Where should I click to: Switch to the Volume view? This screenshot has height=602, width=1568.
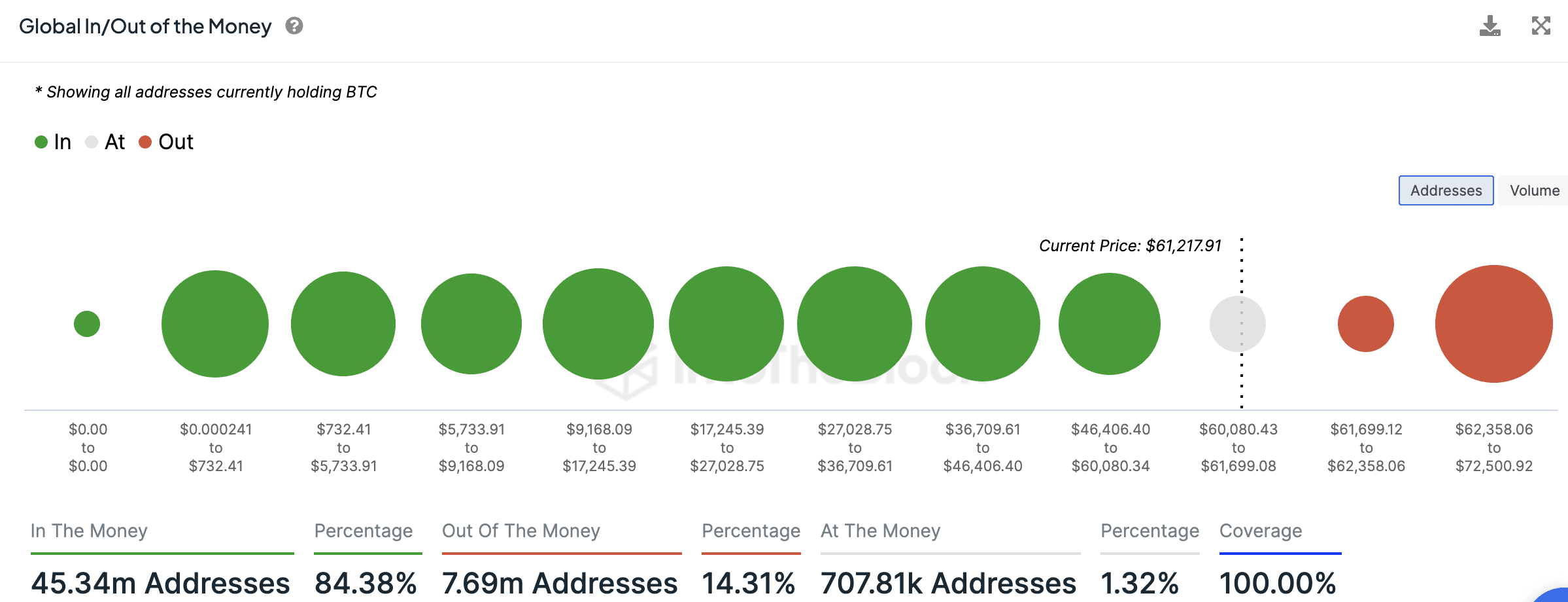(x=1534, y=190)
